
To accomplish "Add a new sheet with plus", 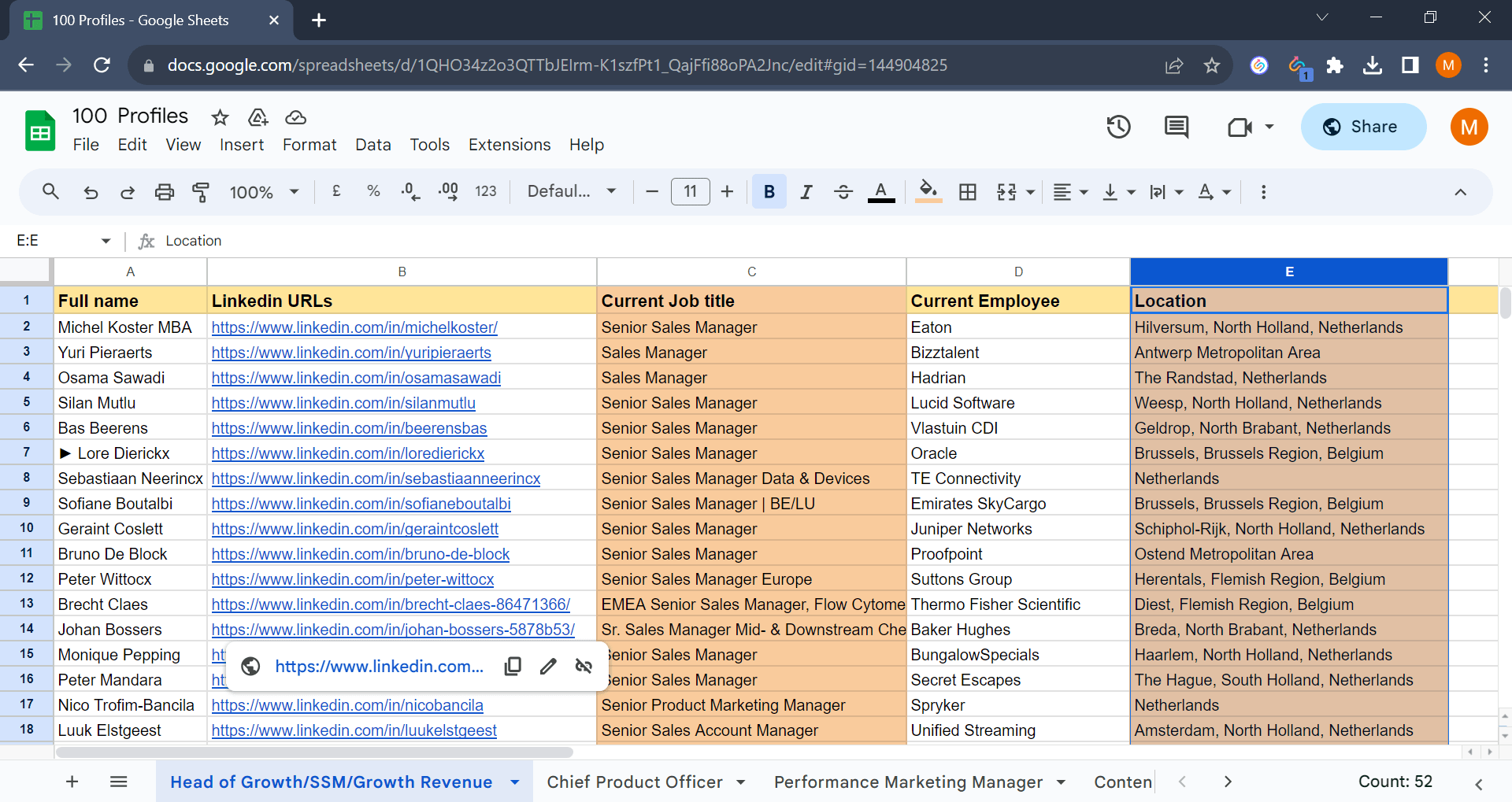I will [72, 782].
